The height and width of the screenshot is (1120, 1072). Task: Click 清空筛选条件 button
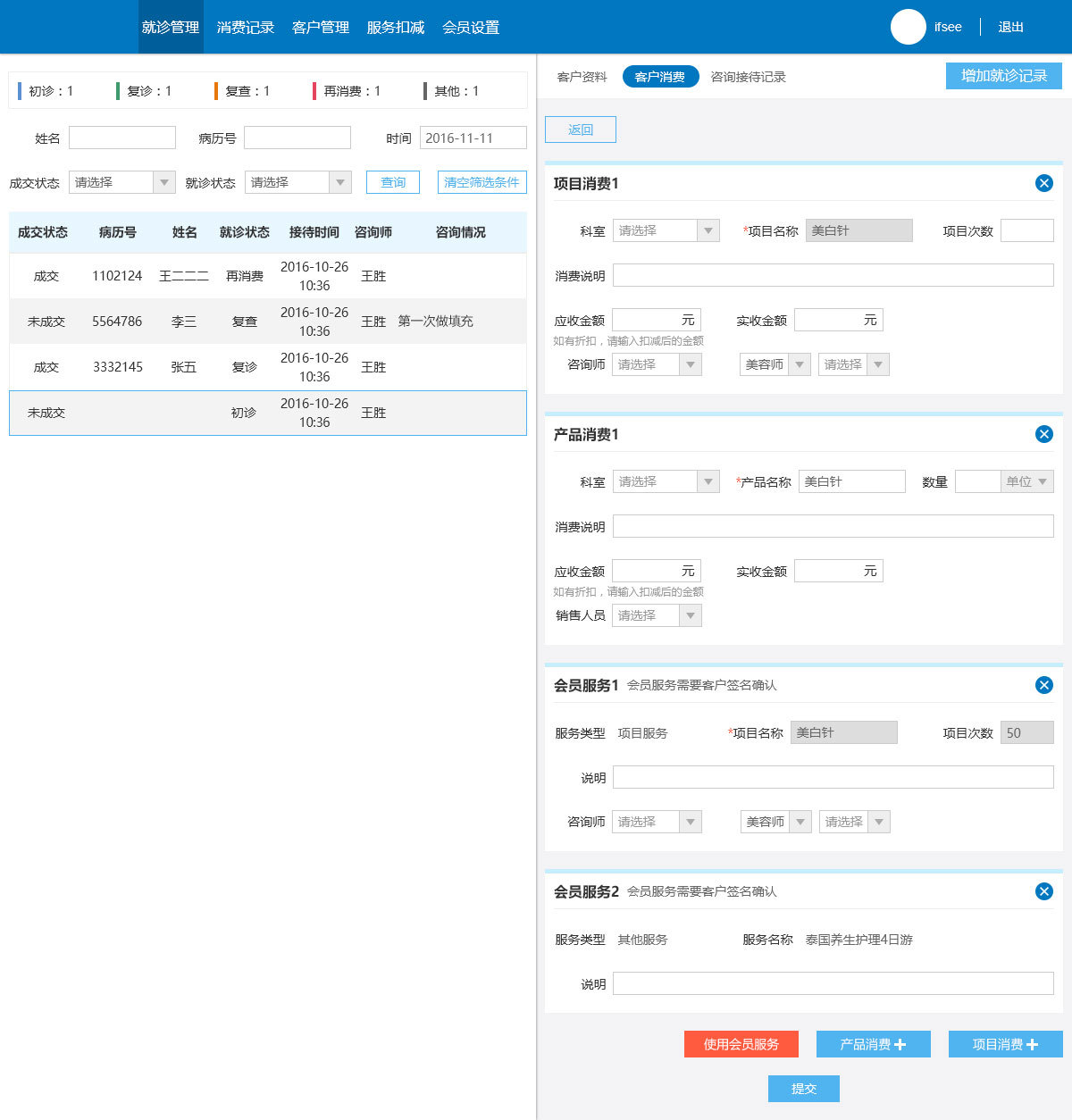pyautogui.click(x=482, y=182)
